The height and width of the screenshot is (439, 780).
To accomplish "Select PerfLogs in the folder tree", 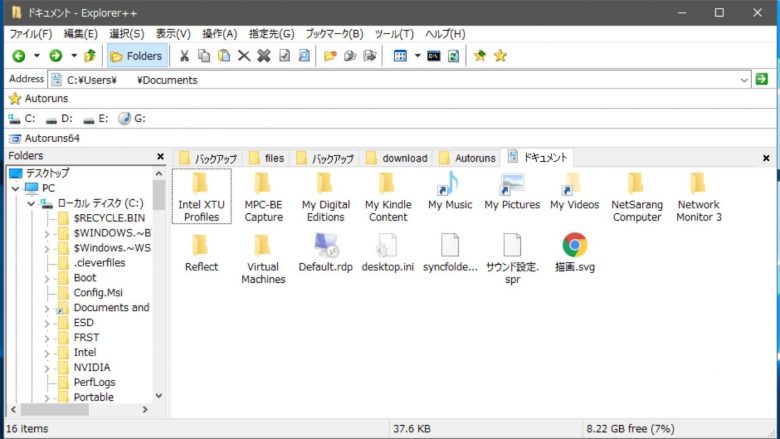I will pos(95,382).
